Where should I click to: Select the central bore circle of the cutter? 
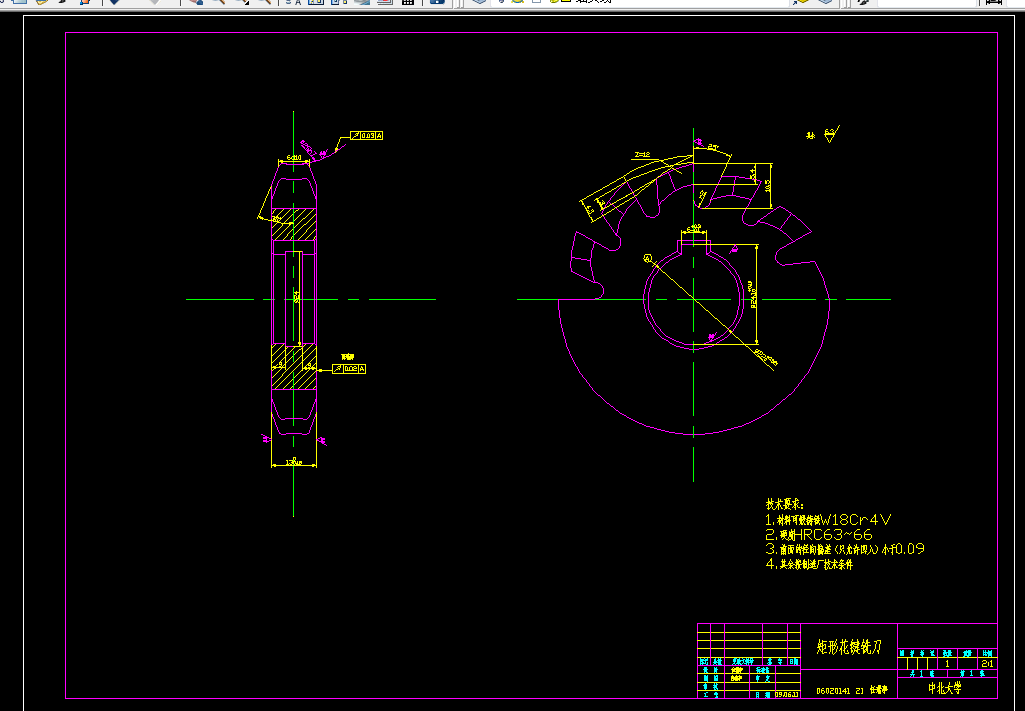pos(694,299)
